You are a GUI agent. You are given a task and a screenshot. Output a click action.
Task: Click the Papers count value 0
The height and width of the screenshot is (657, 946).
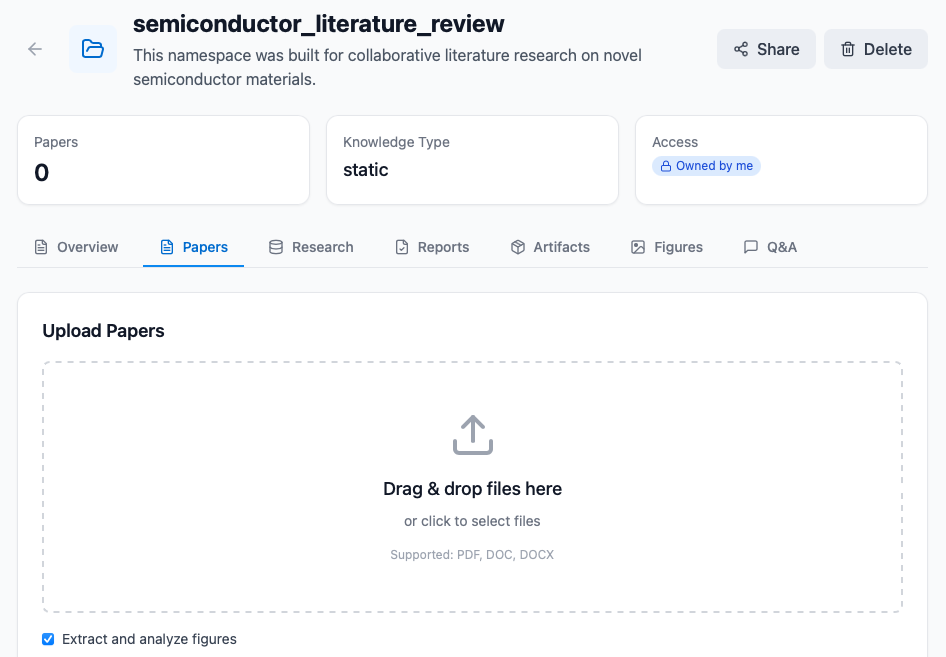point(42,173)
